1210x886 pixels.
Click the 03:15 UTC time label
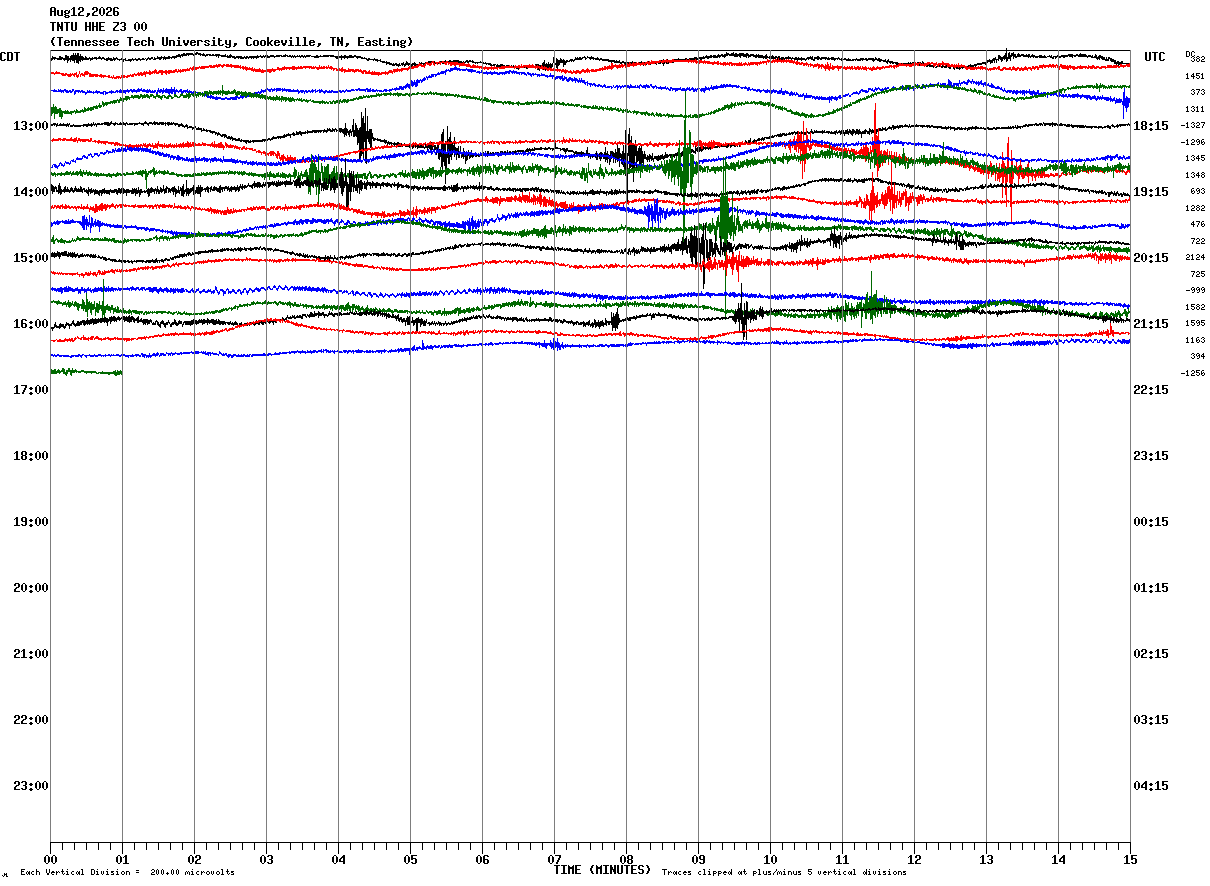coord(1151,720)
